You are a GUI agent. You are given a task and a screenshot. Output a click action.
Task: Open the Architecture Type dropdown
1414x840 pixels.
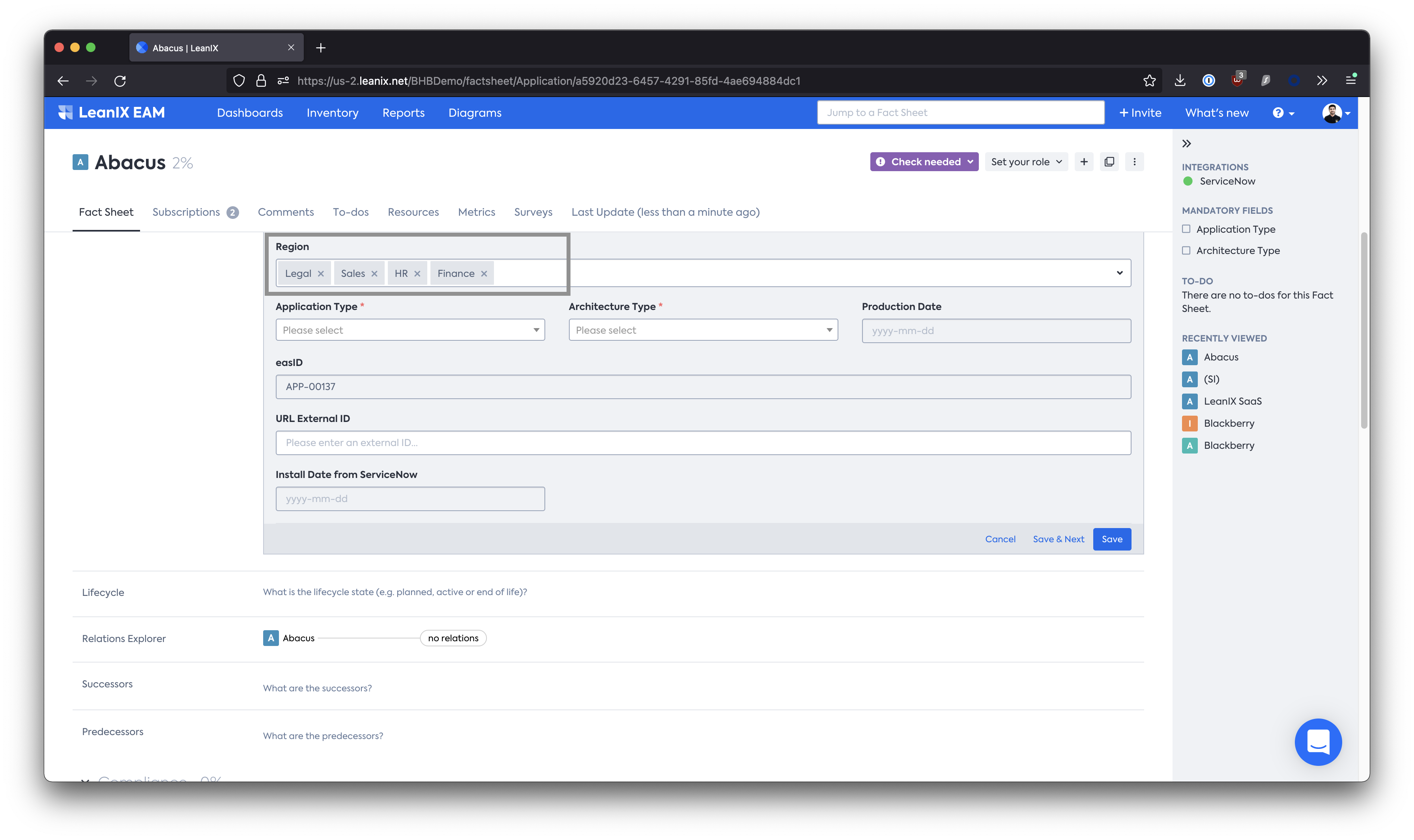pos(703,330)
